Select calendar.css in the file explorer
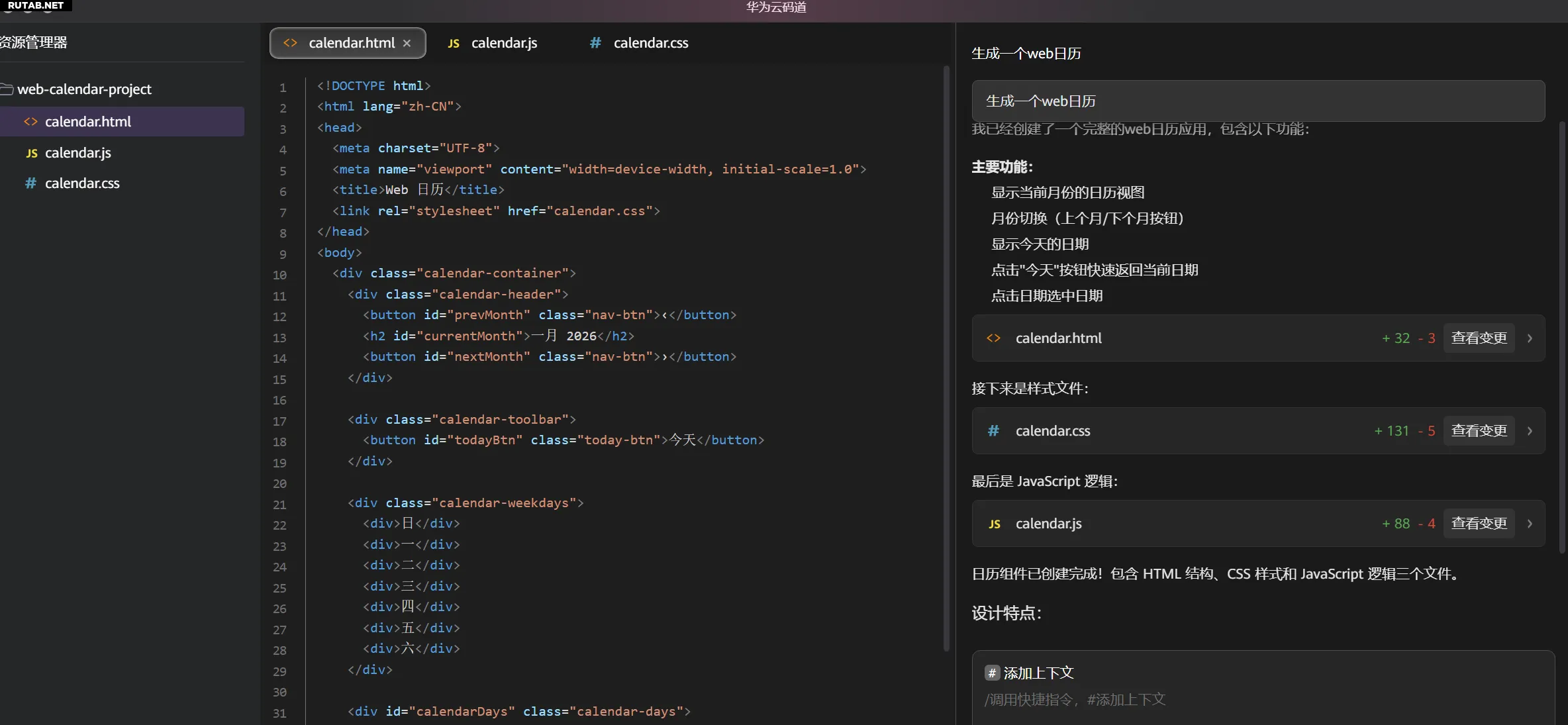This screenshot has width=1568, height=725. pyautogui.click(x=82, y=183)
